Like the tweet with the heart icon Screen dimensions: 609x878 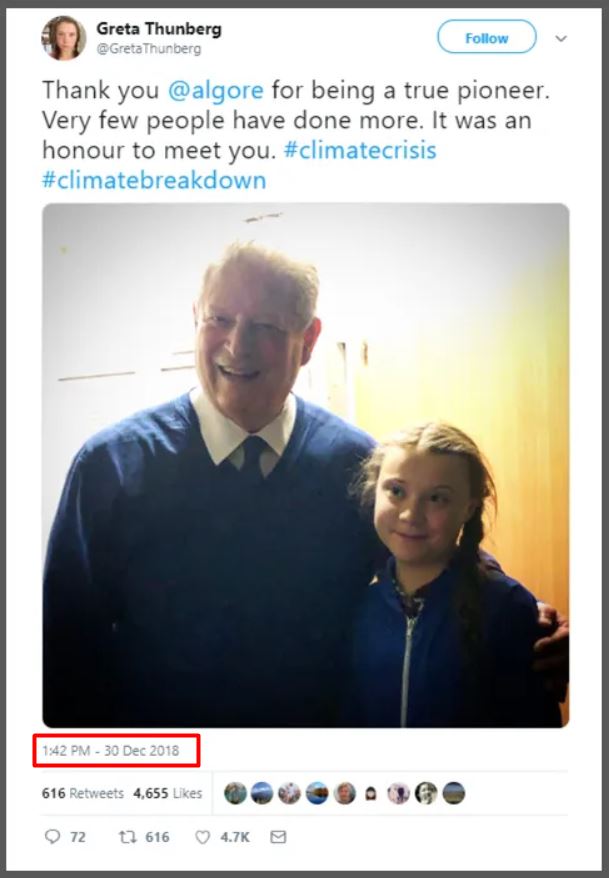(x=205, y=837)
